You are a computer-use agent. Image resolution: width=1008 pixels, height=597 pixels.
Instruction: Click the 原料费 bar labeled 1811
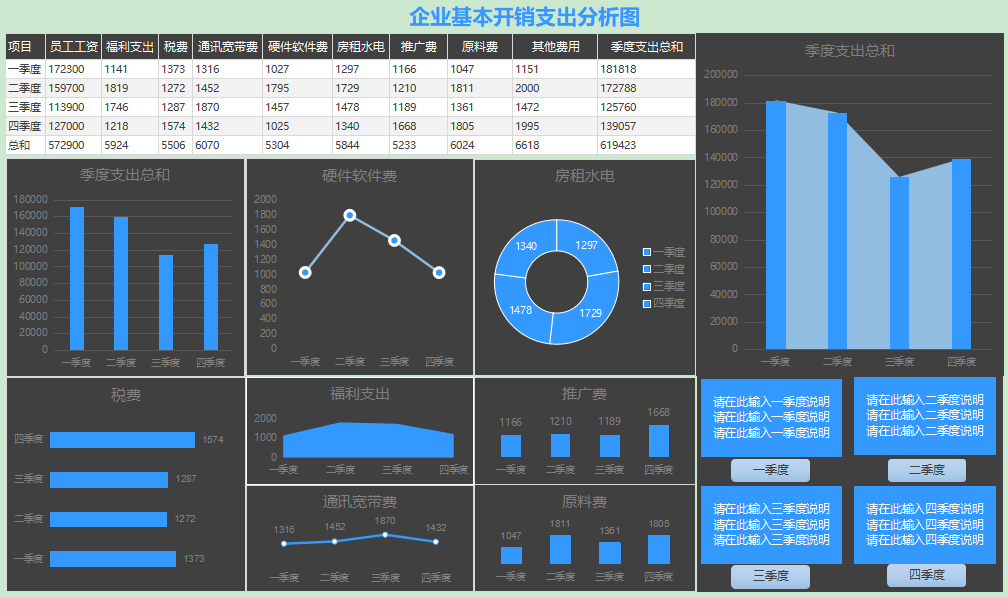click(x=560, y=549)
